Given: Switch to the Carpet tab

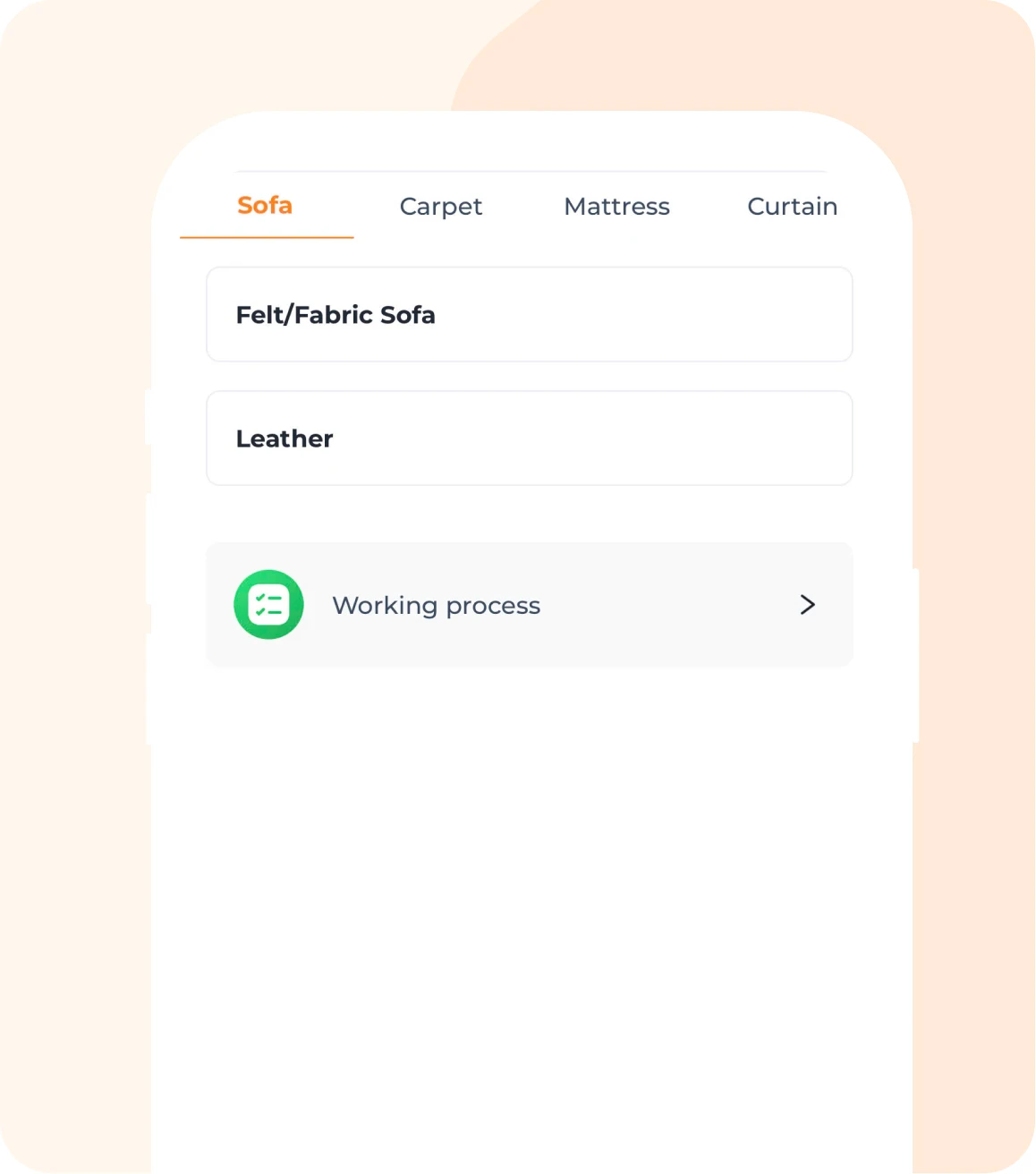Looking at the screenshot, I should (x=441, y=207).
